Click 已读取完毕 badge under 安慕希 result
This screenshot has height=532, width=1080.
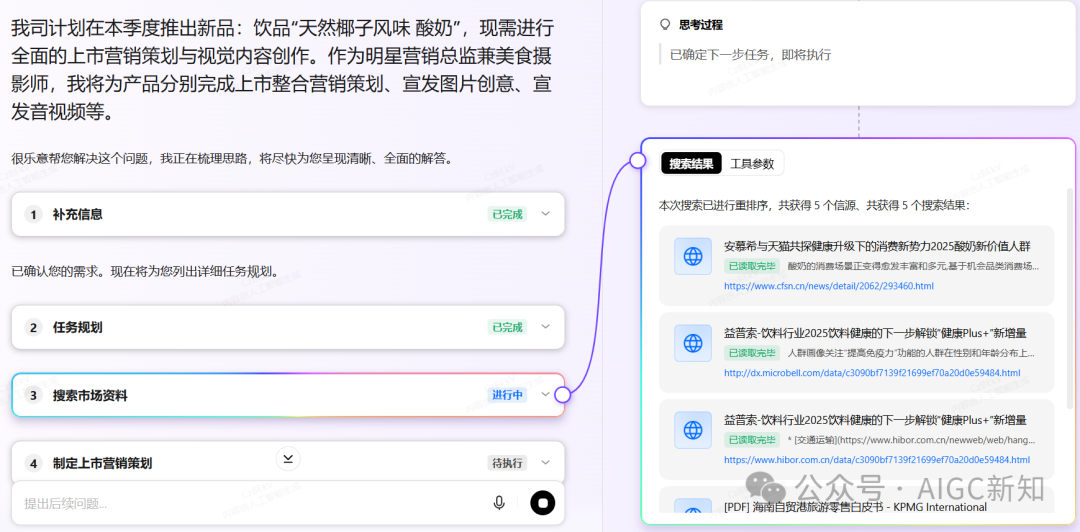coord(751,266)
